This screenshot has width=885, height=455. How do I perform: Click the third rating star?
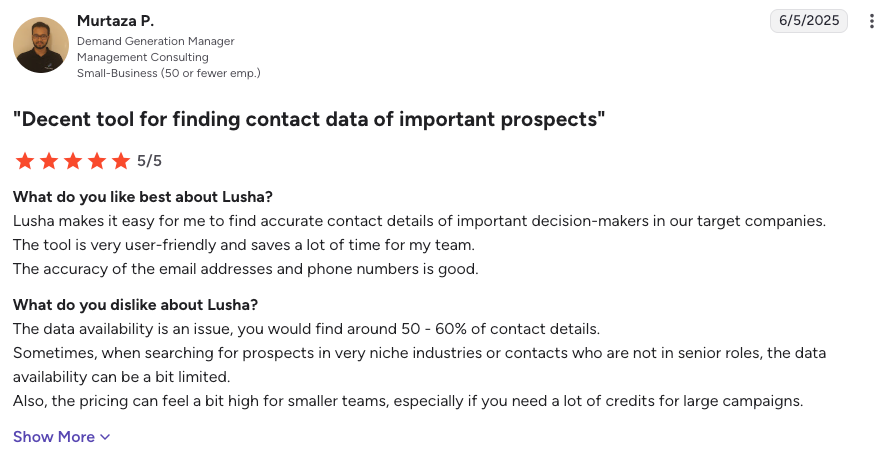[73, 161]
